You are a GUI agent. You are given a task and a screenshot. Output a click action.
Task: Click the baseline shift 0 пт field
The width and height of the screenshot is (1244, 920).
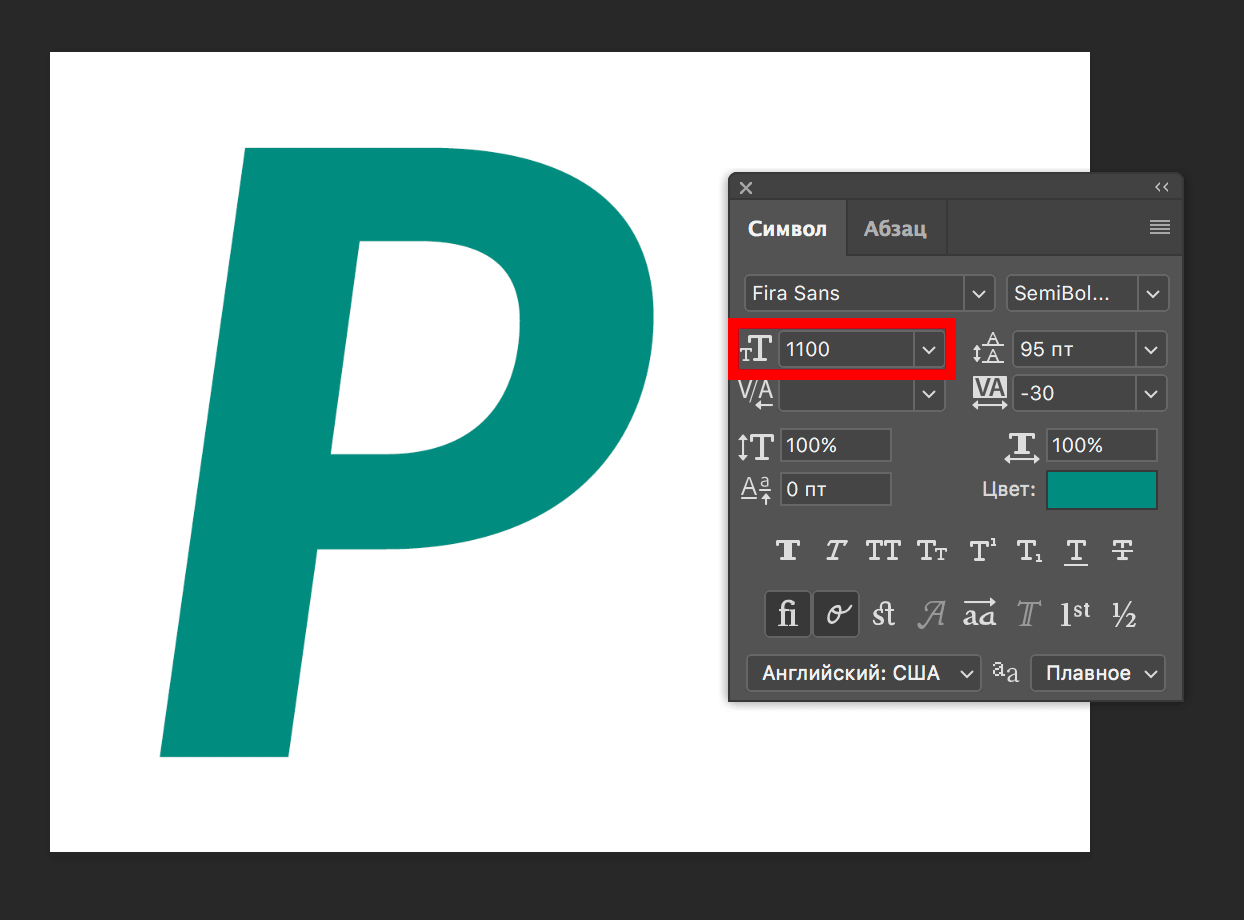click(835, 490)
